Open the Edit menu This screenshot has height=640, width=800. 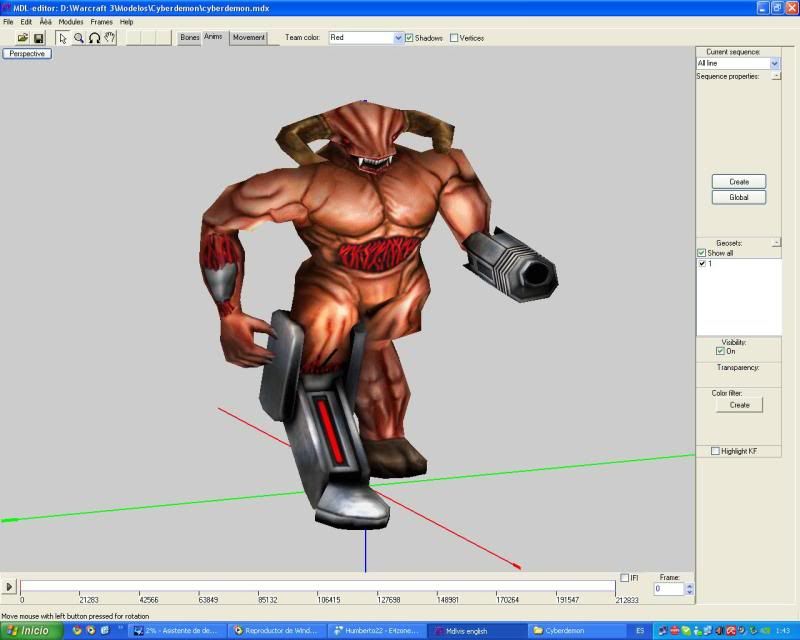[x=26, y=22]
